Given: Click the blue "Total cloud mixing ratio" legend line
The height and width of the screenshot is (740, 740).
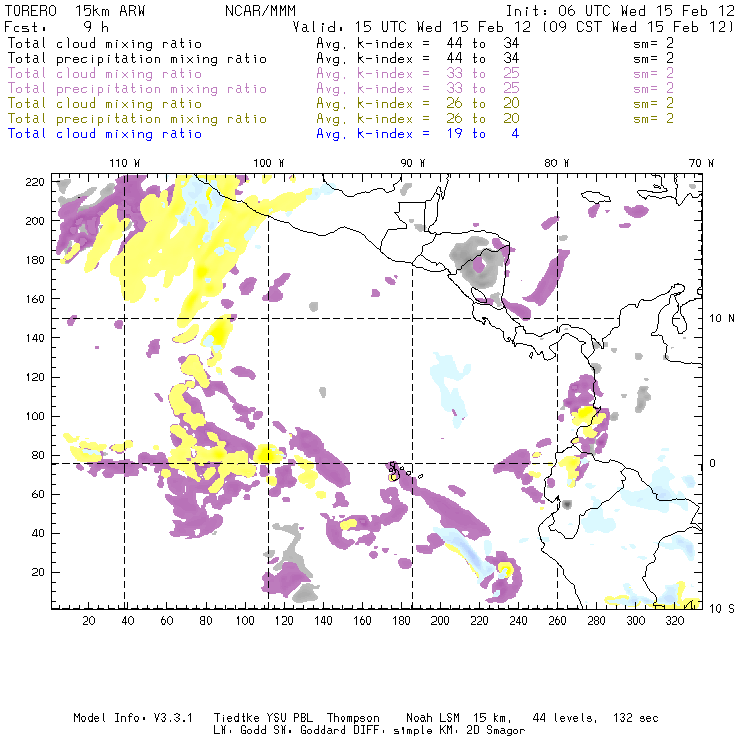Looking at the screenshot, I should [105, 134].
